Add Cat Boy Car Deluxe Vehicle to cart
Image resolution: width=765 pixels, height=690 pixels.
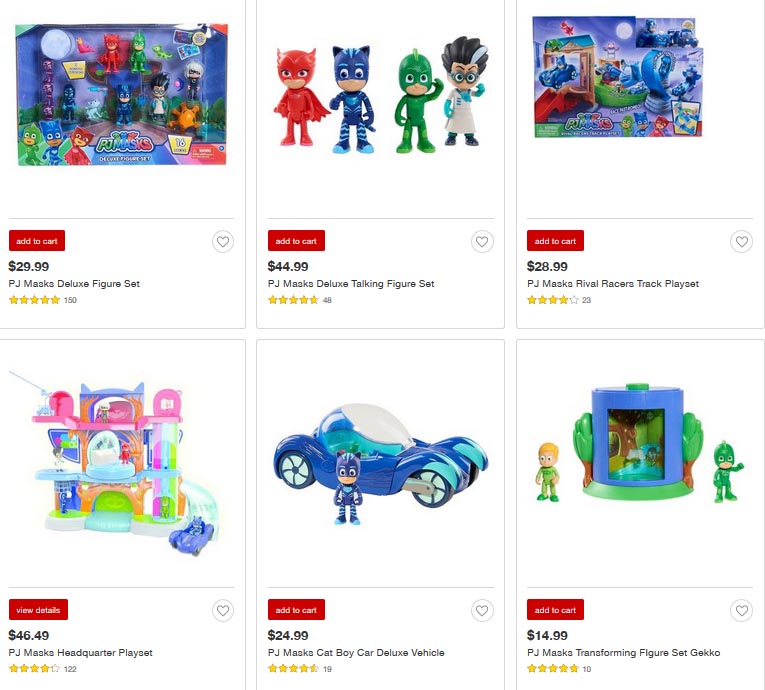coord(296,609)
